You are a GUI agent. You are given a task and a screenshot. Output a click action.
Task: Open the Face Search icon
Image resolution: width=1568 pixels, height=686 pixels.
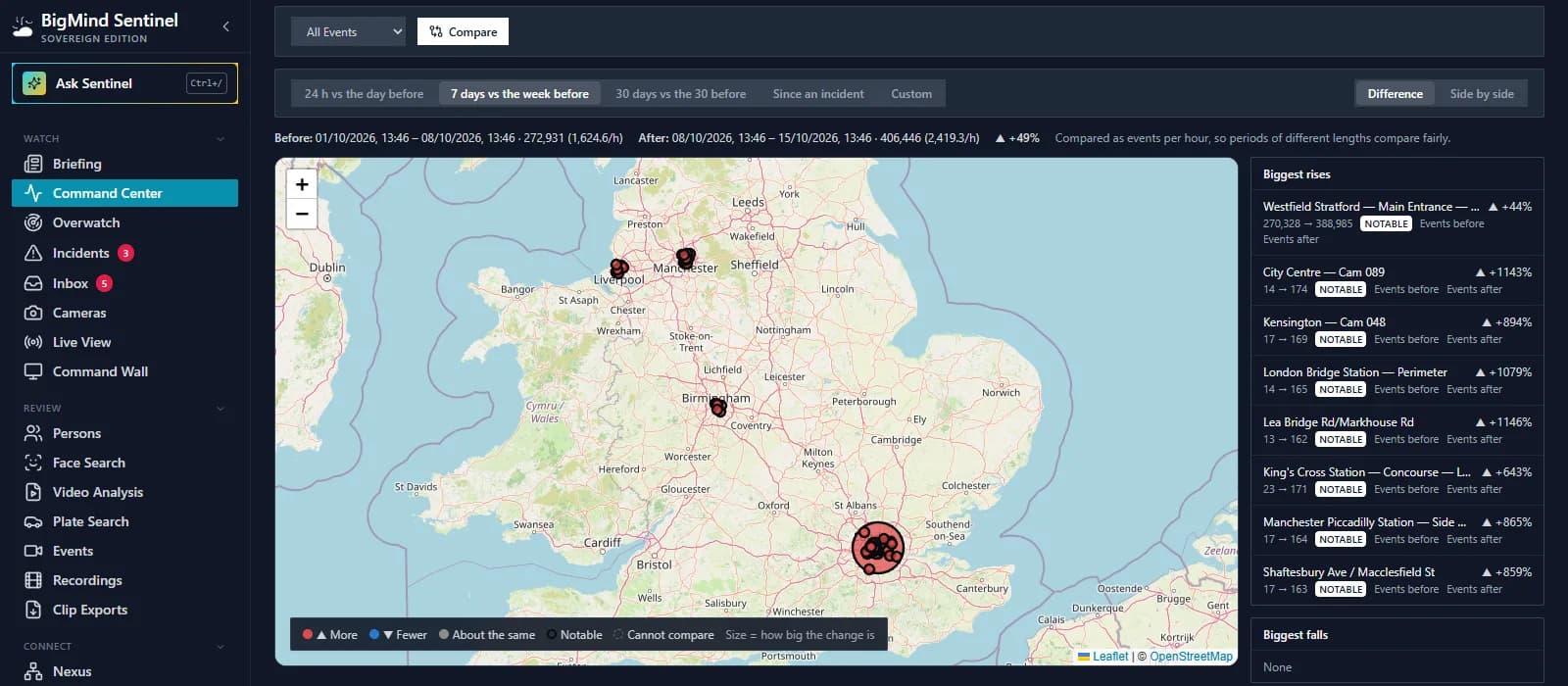tap(33, 463)
